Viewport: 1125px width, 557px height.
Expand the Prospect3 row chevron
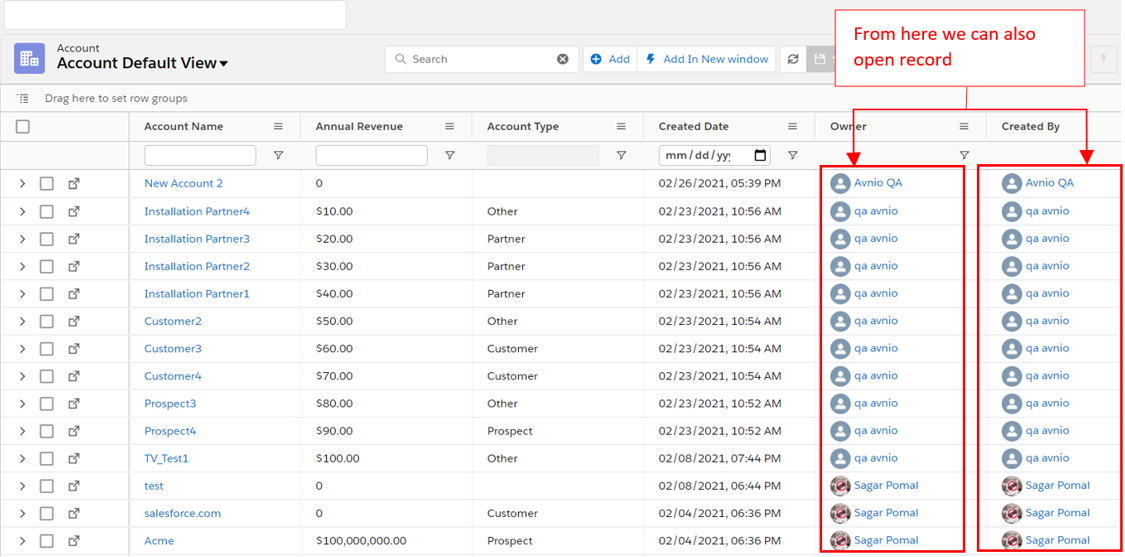(x=22, y=404)
